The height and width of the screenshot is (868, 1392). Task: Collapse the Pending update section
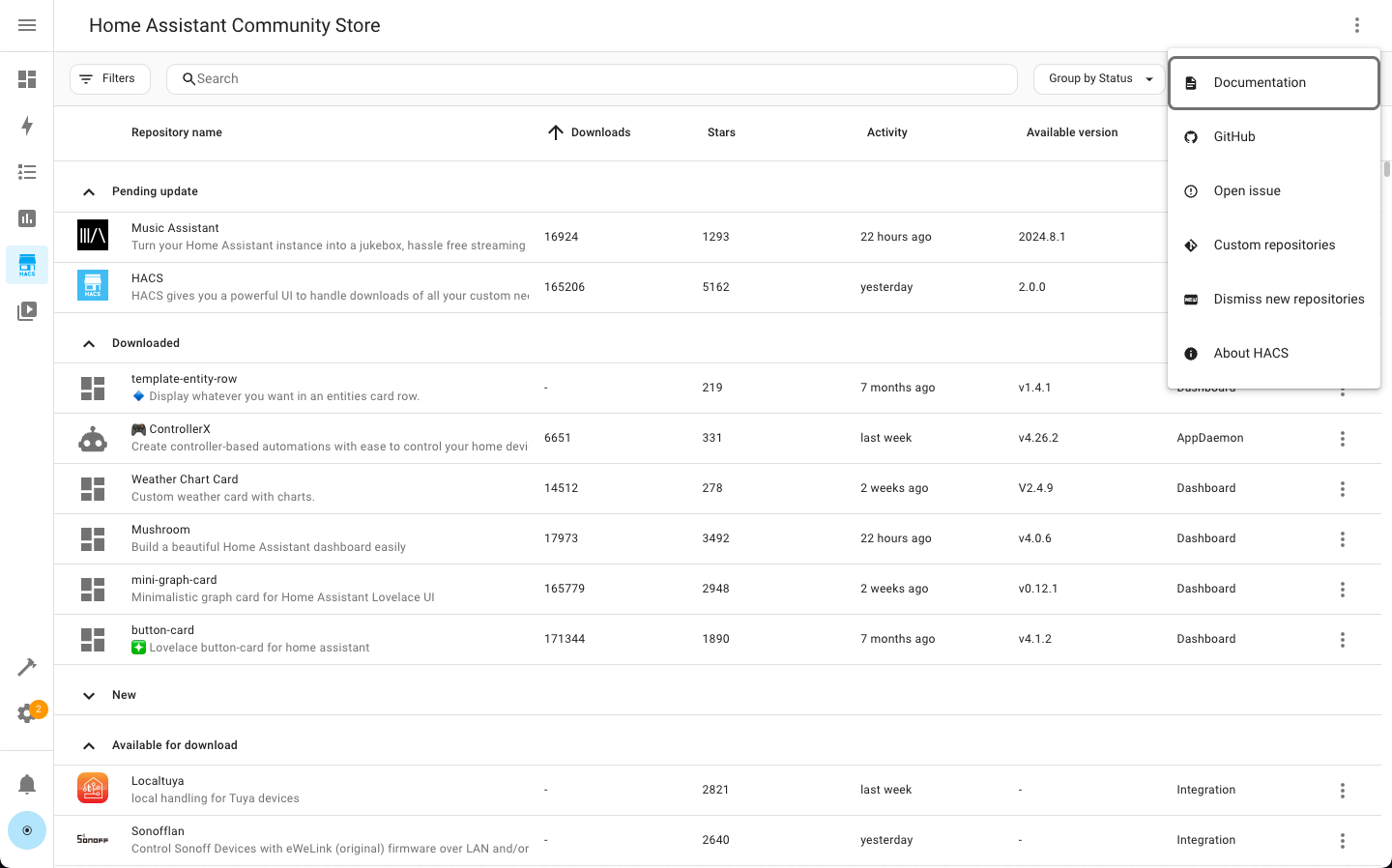click(x=88, y=191)
